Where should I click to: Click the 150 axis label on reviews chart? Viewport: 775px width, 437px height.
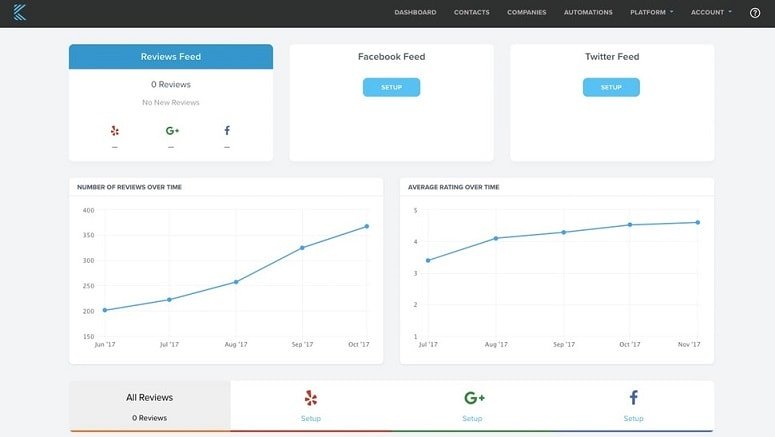88,336
